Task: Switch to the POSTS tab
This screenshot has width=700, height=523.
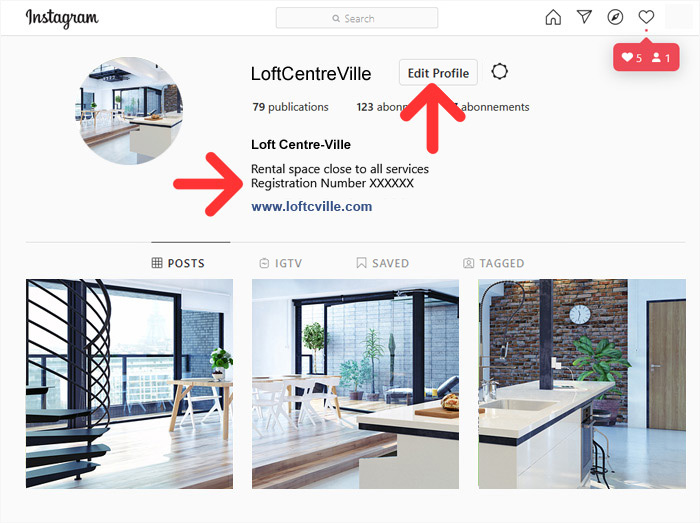Action: (x=178, y=263)
